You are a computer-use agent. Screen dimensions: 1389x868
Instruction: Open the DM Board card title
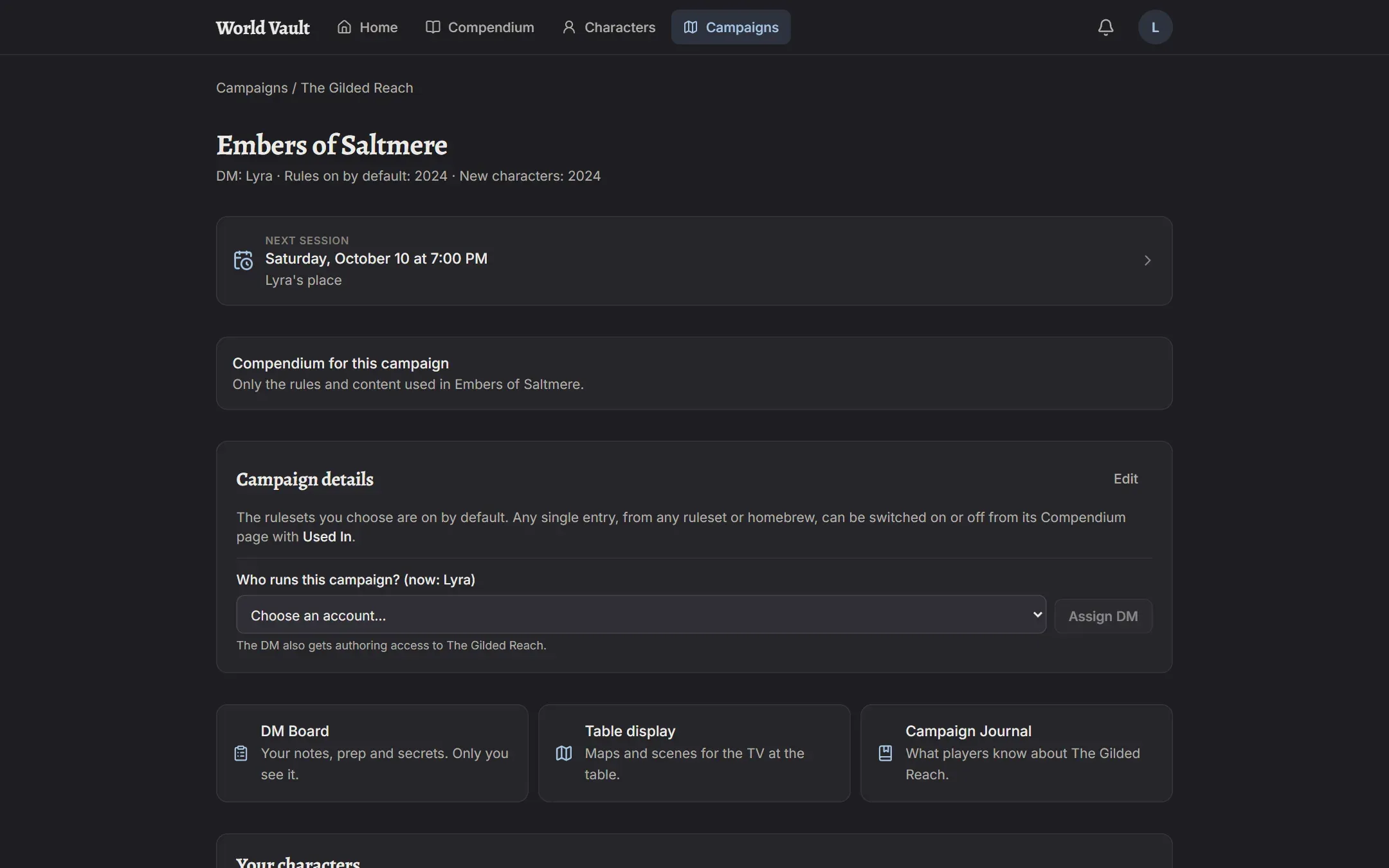pos(295,731)
